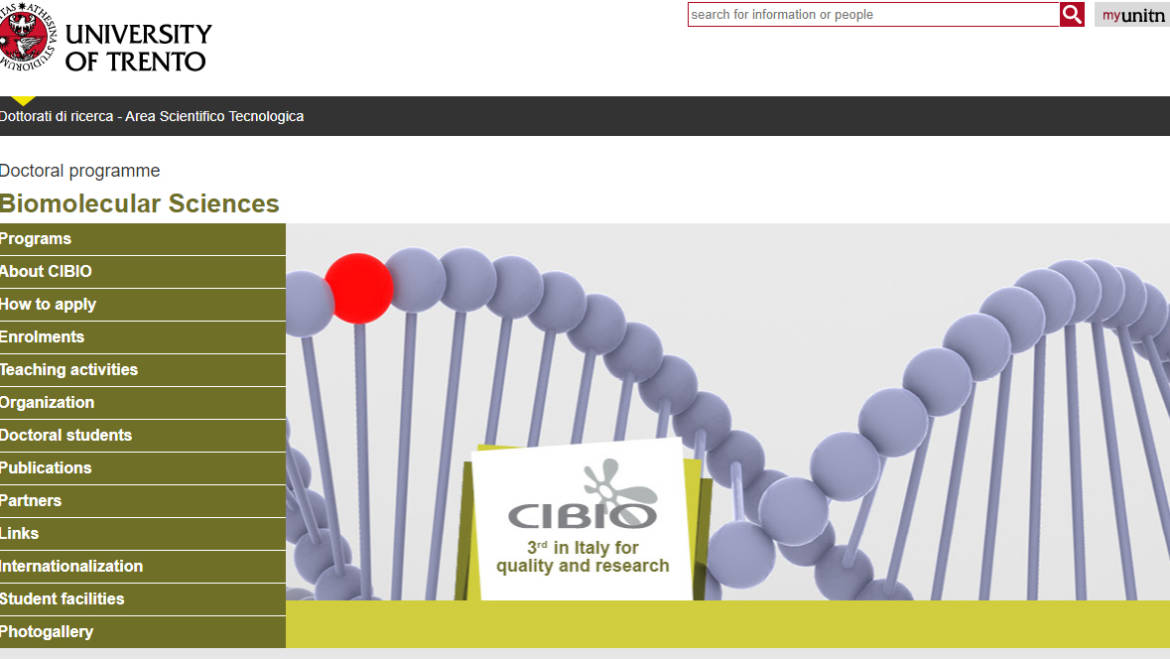The image size is (1170, 659).
Task: Click the Links sidebar entry
Action: (143, 534)
